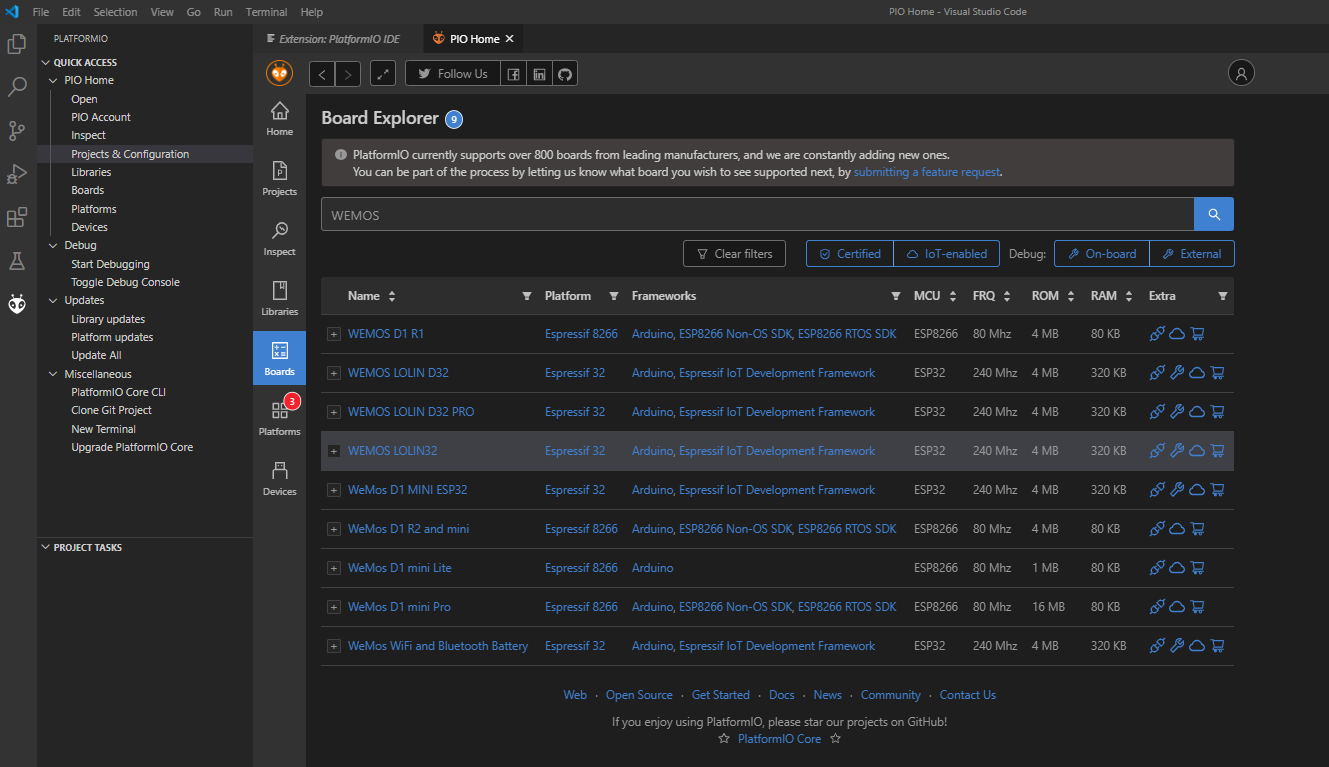Viewport: 1329px width, 767px height.
Task: Open the Docs footer link
Action: pyautogui.click(x=781, y=695)
